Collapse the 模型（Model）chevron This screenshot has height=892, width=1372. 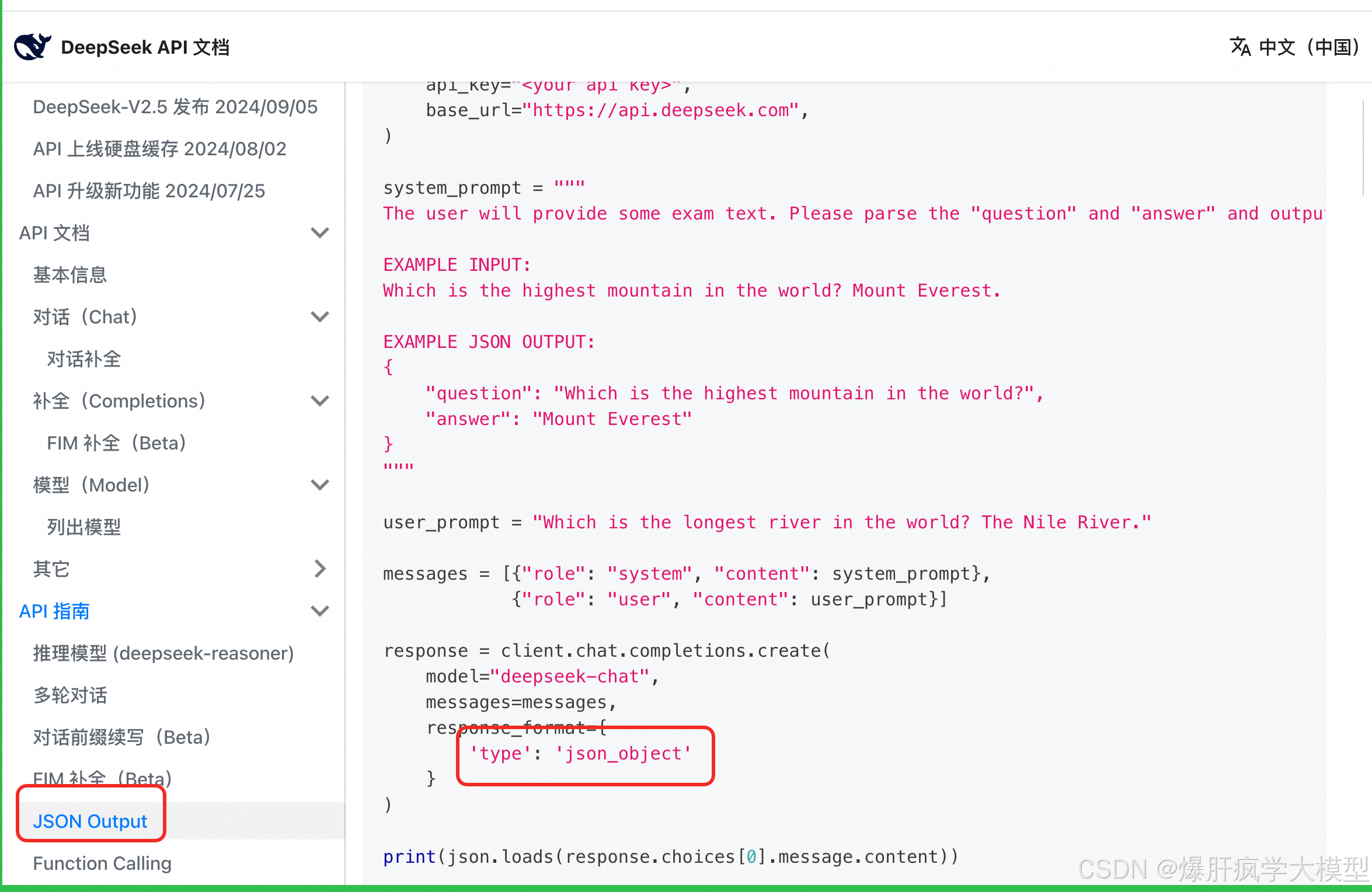click(320, 485)
